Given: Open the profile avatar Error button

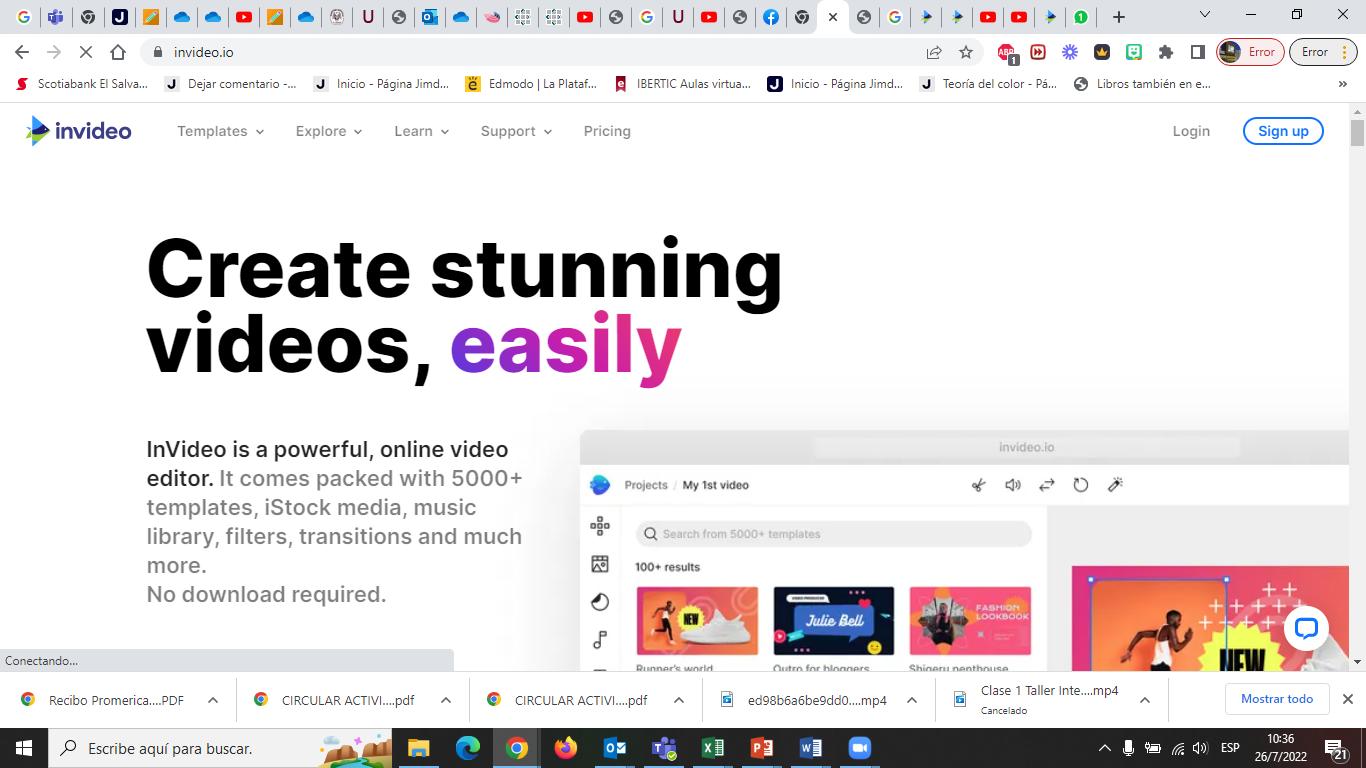Looking at the screenshot, I should (x=1250, y=52).
